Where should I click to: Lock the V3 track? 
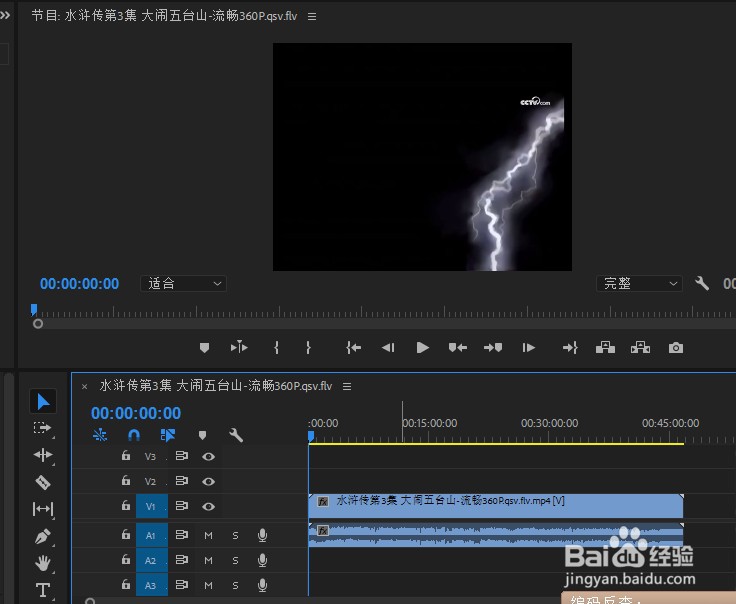[126, 455]
